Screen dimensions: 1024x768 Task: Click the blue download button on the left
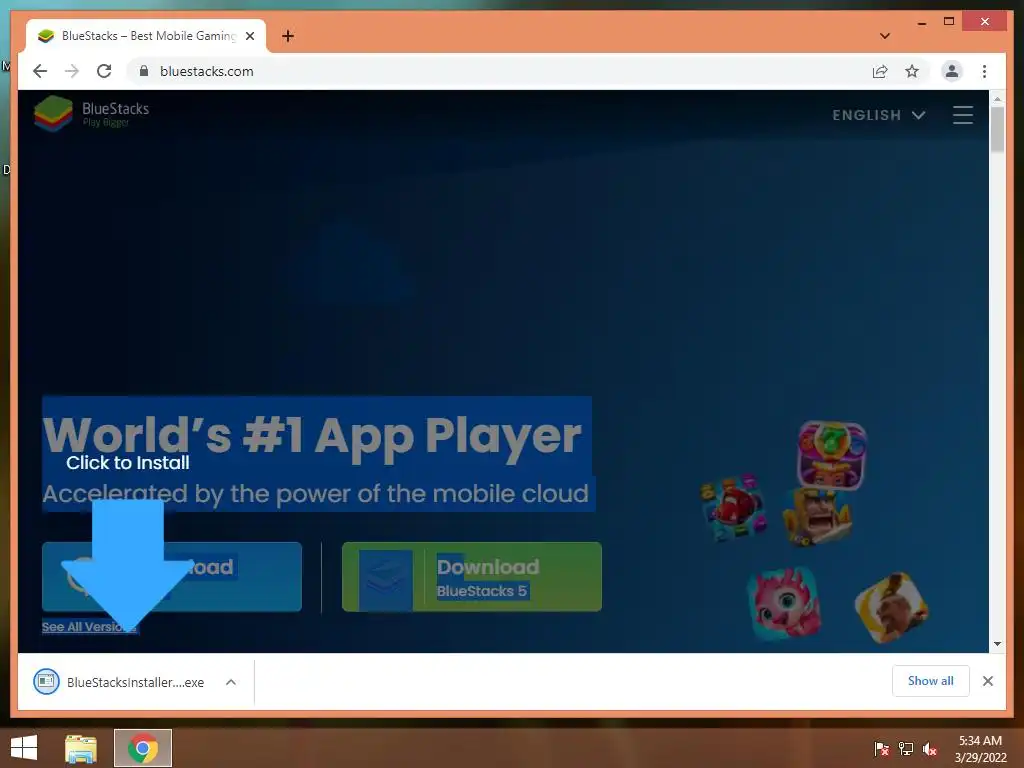[x=172, y=577]
